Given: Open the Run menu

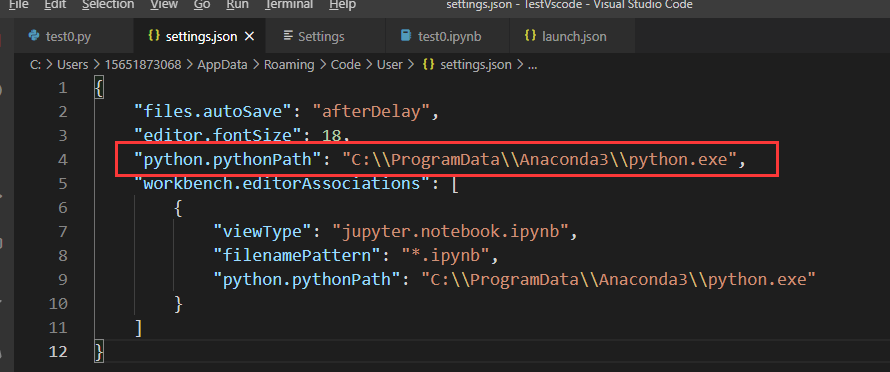Looking at the screenshot, I should [237, 5].
